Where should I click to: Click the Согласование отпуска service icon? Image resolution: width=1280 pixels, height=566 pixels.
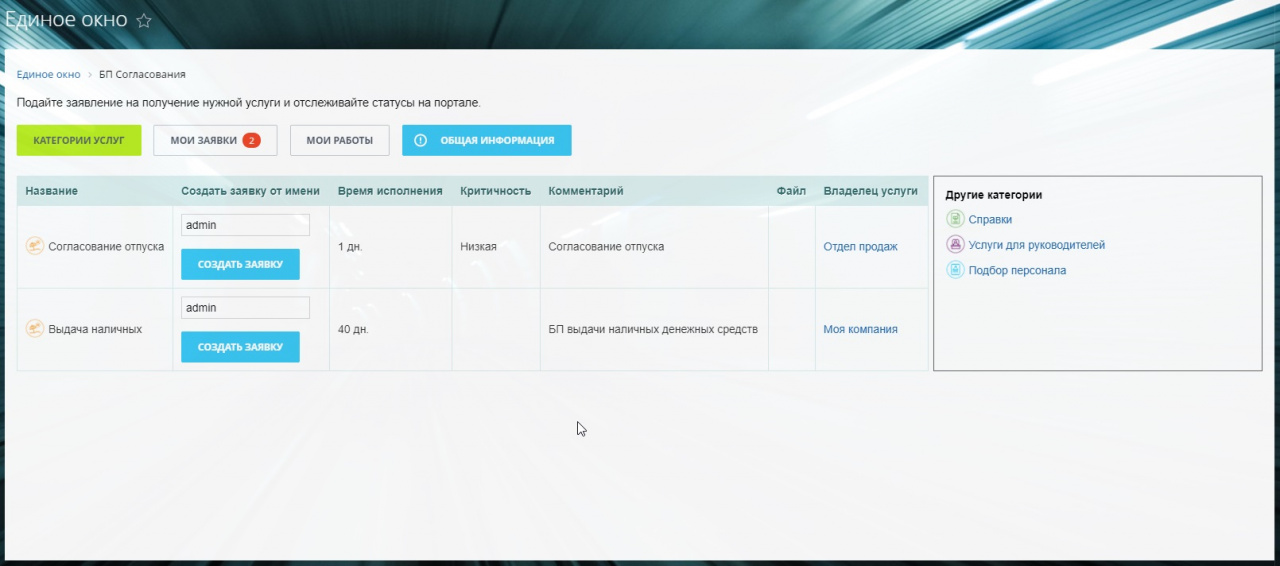34,246
